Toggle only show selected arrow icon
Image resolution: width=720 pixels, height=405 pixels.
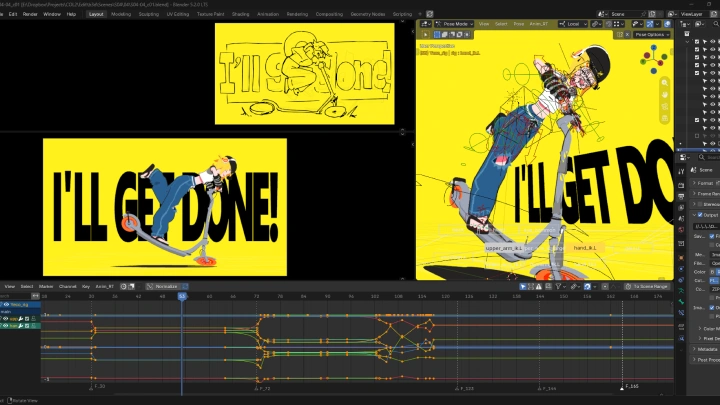point(523,287)
